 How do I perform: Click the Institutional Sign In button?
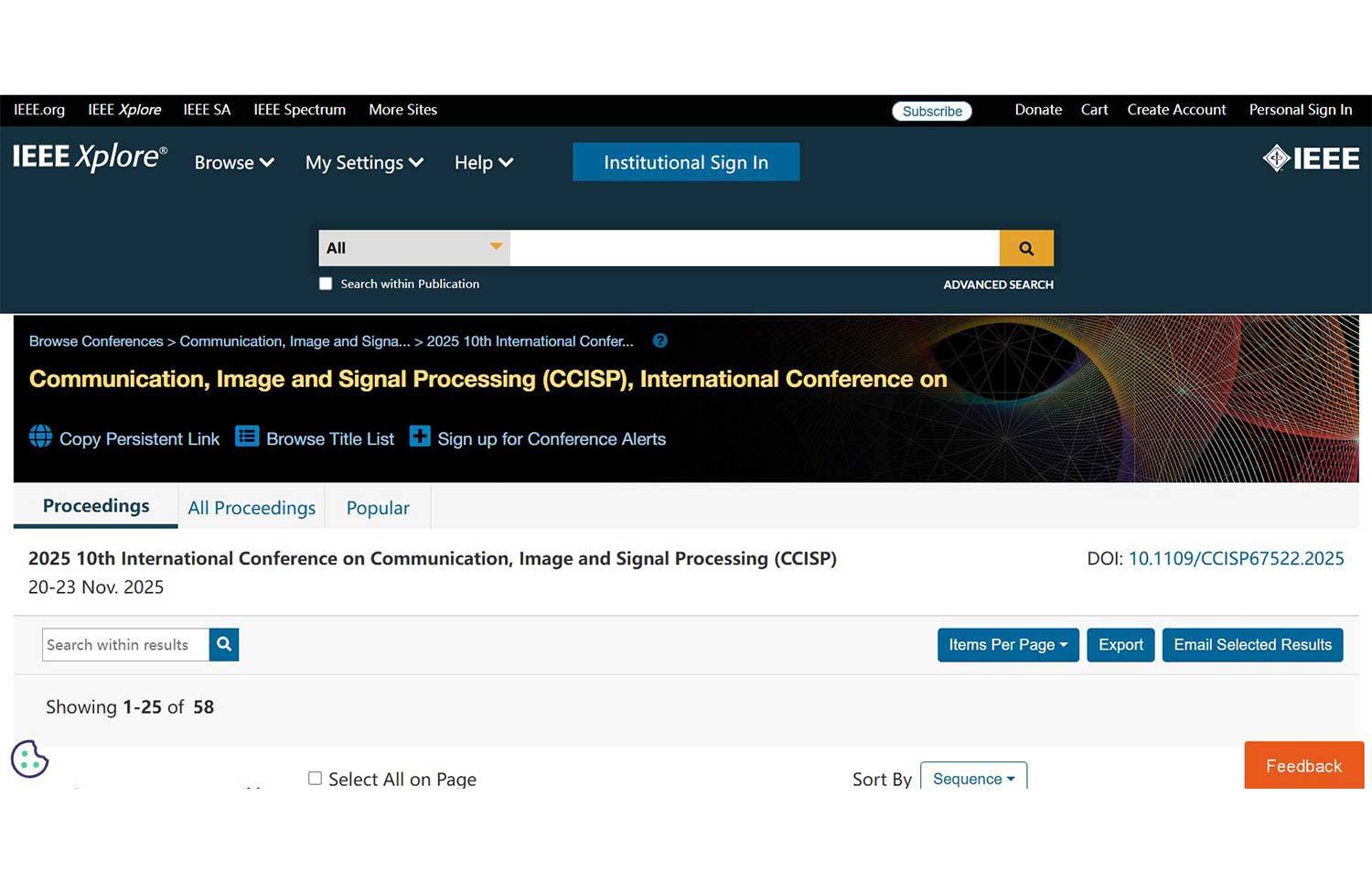[x=686, y=162]
